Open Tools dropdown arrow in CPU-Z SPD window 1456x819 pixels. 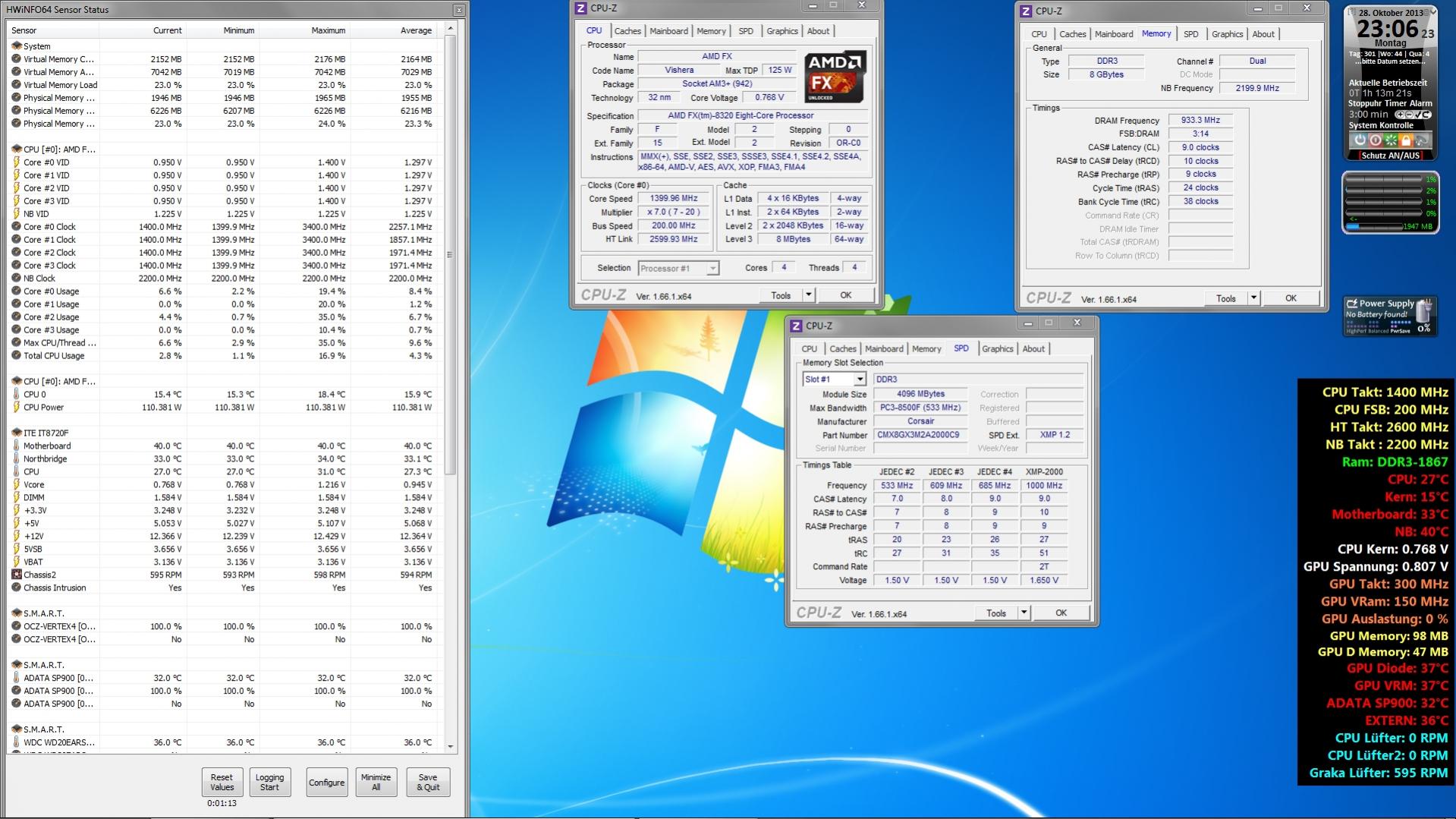click(x=1024, y=613)
